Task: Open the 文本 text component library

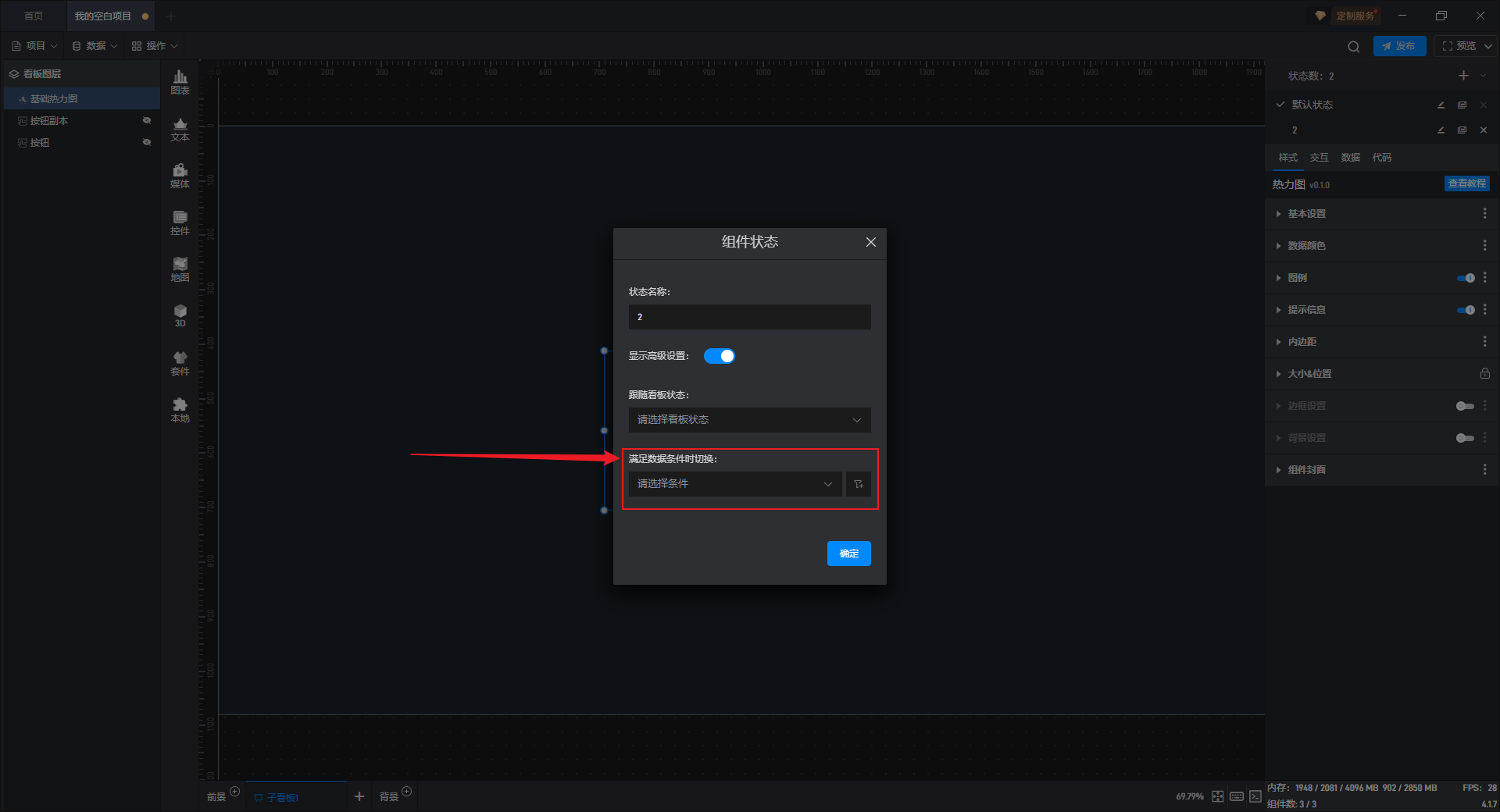Action: click(180, 129)
